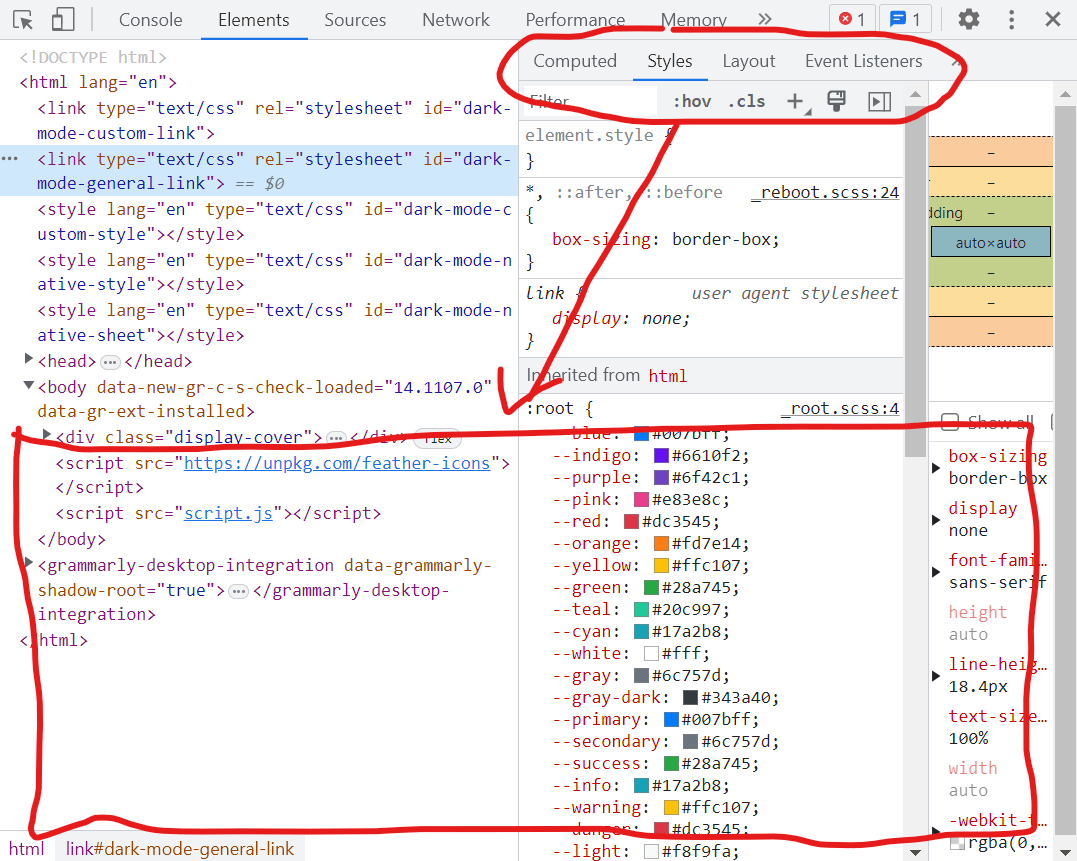Image resolution: width=1077 pixels, height=861 pixels.
Task: Click the blue message count badge
Action: (x=905, y=19)
